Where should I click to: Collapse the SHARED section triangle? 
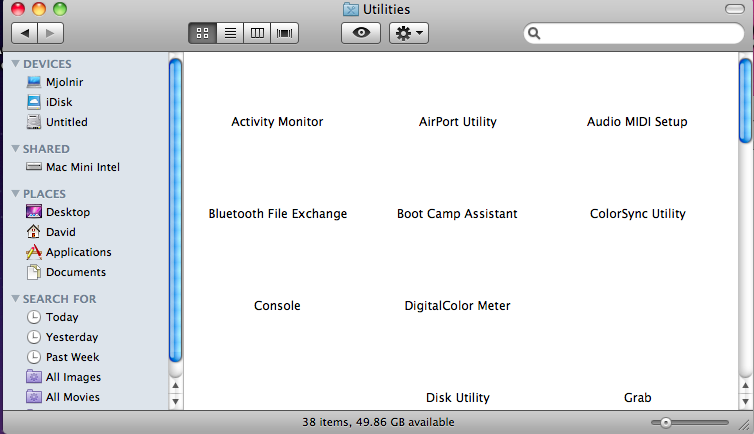coord(15,149)
